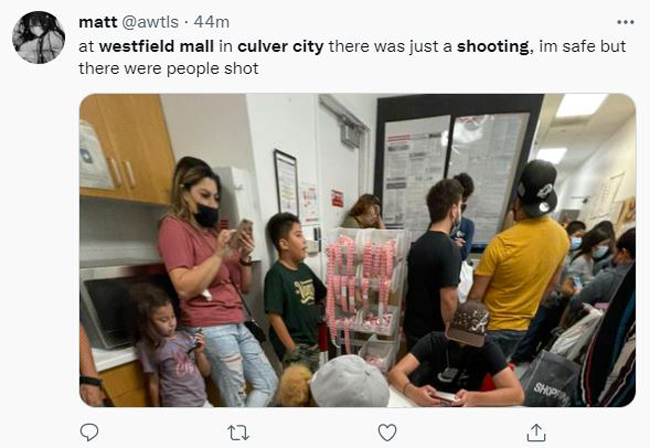Image resolution: width=650 pixels, height=448 pixels.
Task: Open the share upload-arrow icon
Action: click(x=536, y=432)
